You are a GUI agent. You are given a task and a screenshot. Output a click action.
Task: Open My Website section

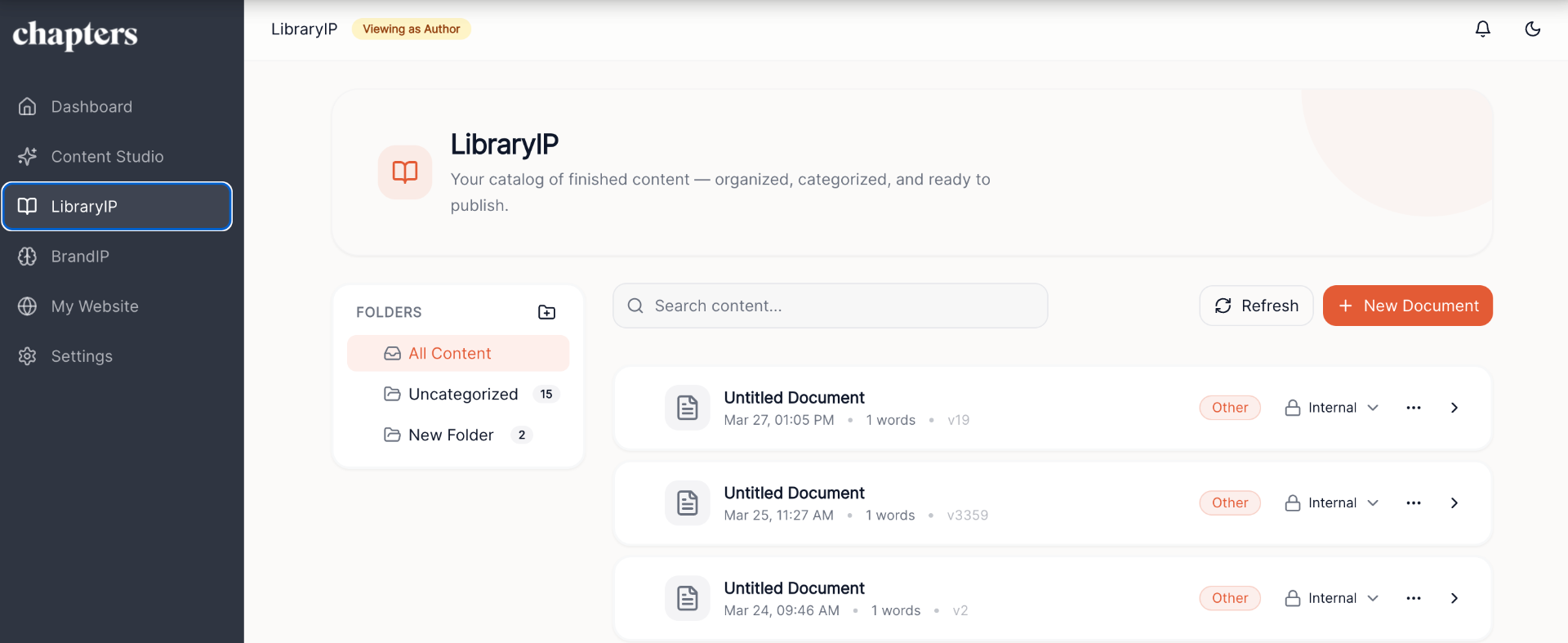point(117,306)
